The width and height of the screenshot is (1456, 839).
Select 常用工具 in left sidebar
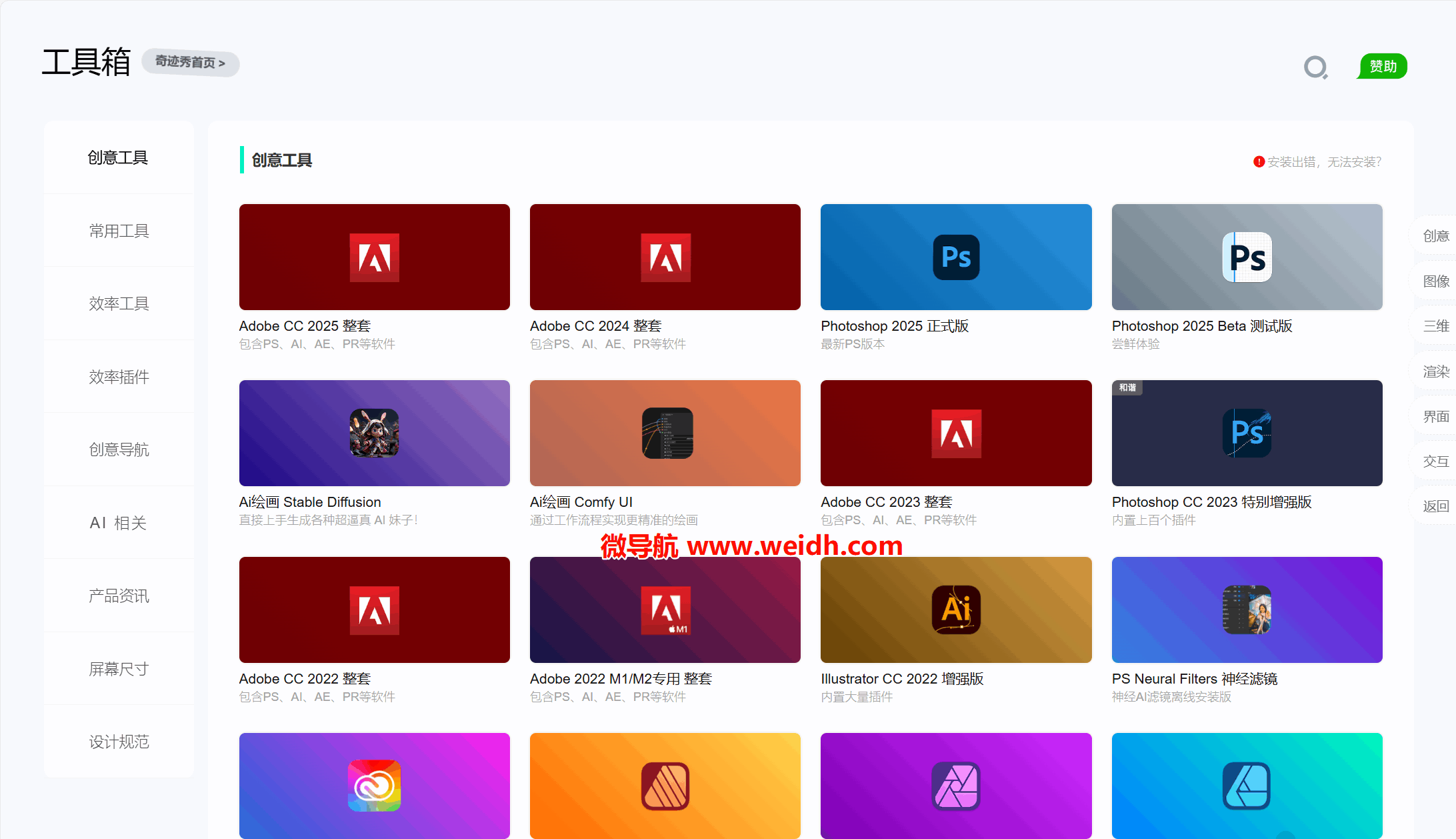(119, 231)
